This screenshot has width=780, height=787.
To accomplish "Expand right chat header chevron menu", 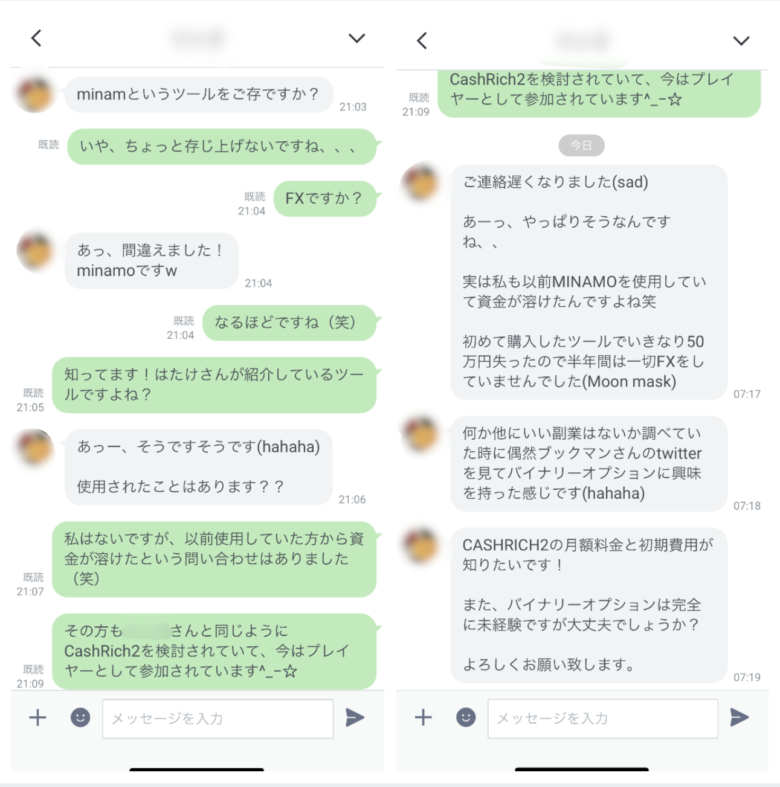I will coord(741,41).
